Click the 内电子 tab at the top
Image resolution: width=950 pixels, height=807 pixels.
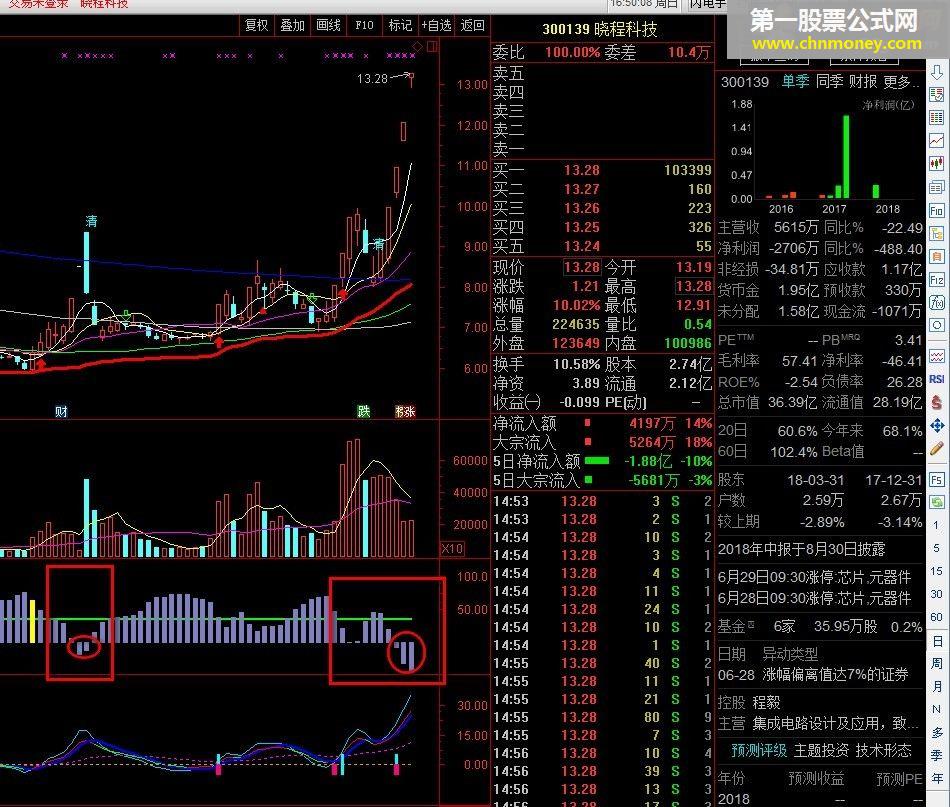(x=707, y=5)
